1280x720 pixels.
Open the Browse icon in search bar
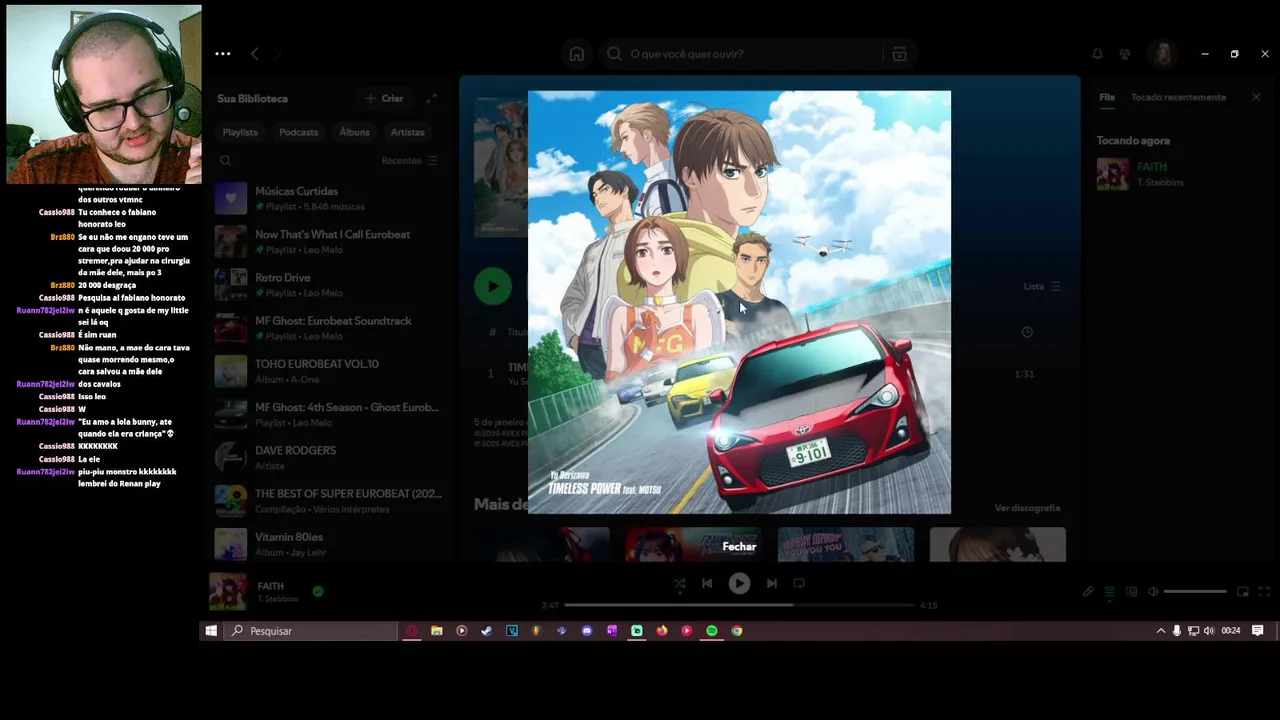pos(899,54)
